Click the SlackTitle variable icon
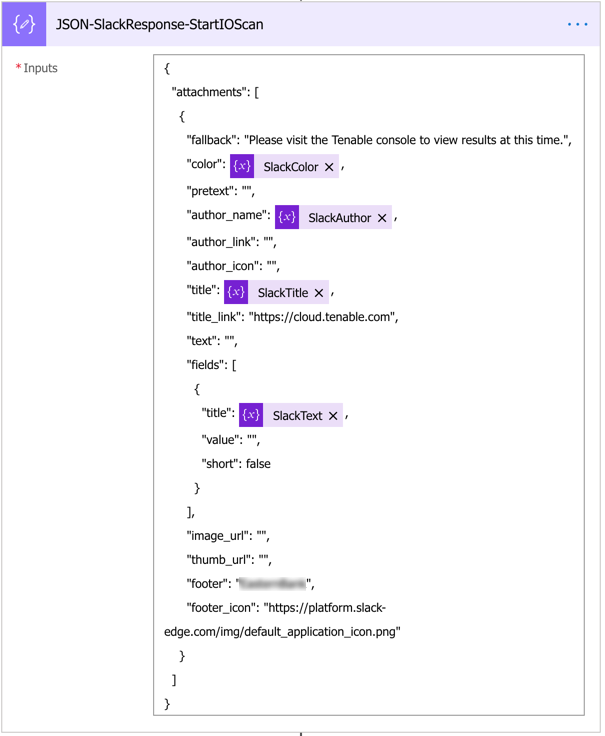605x736 pixels. (236, 292)
